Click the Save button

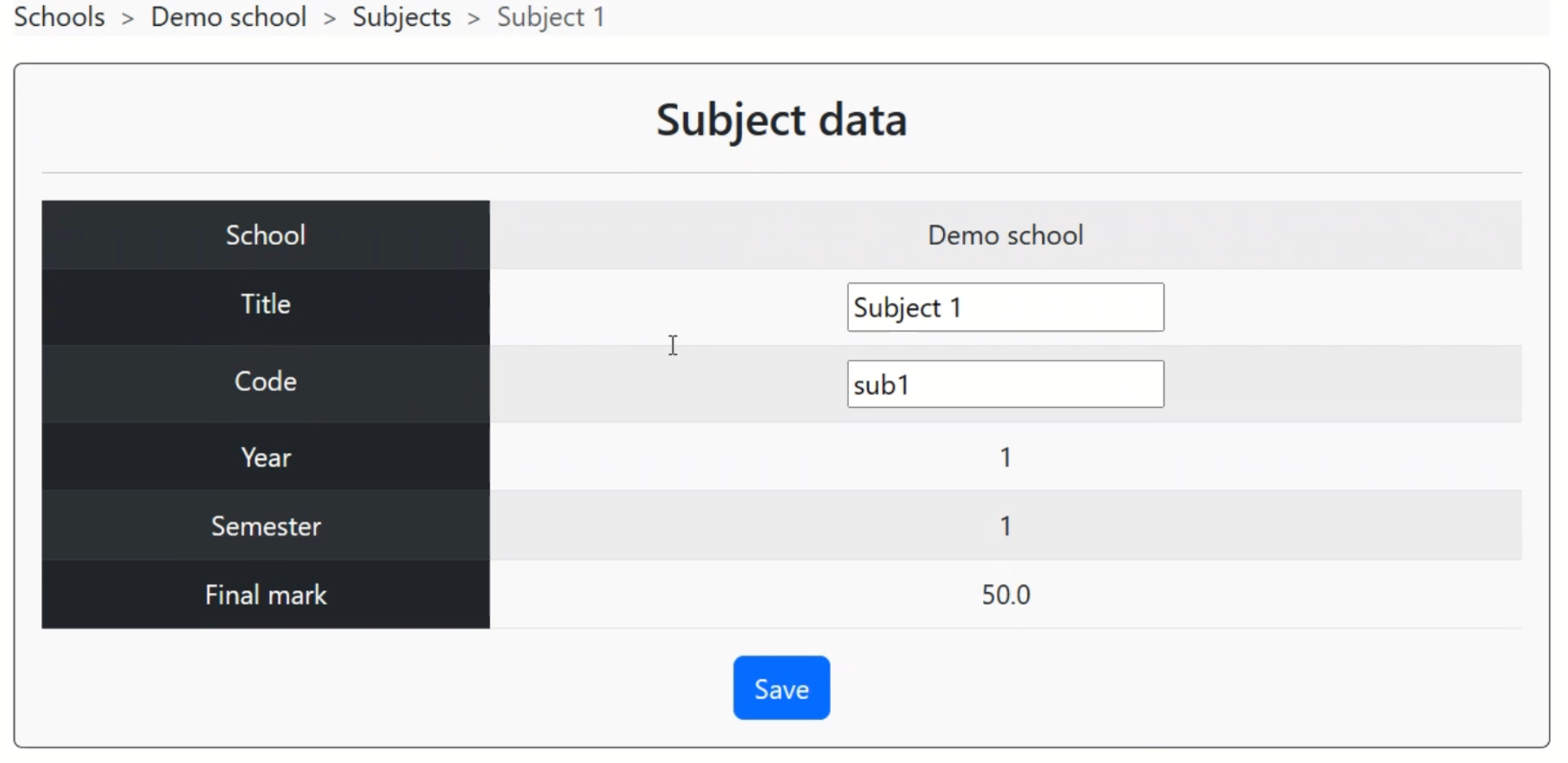781,688
